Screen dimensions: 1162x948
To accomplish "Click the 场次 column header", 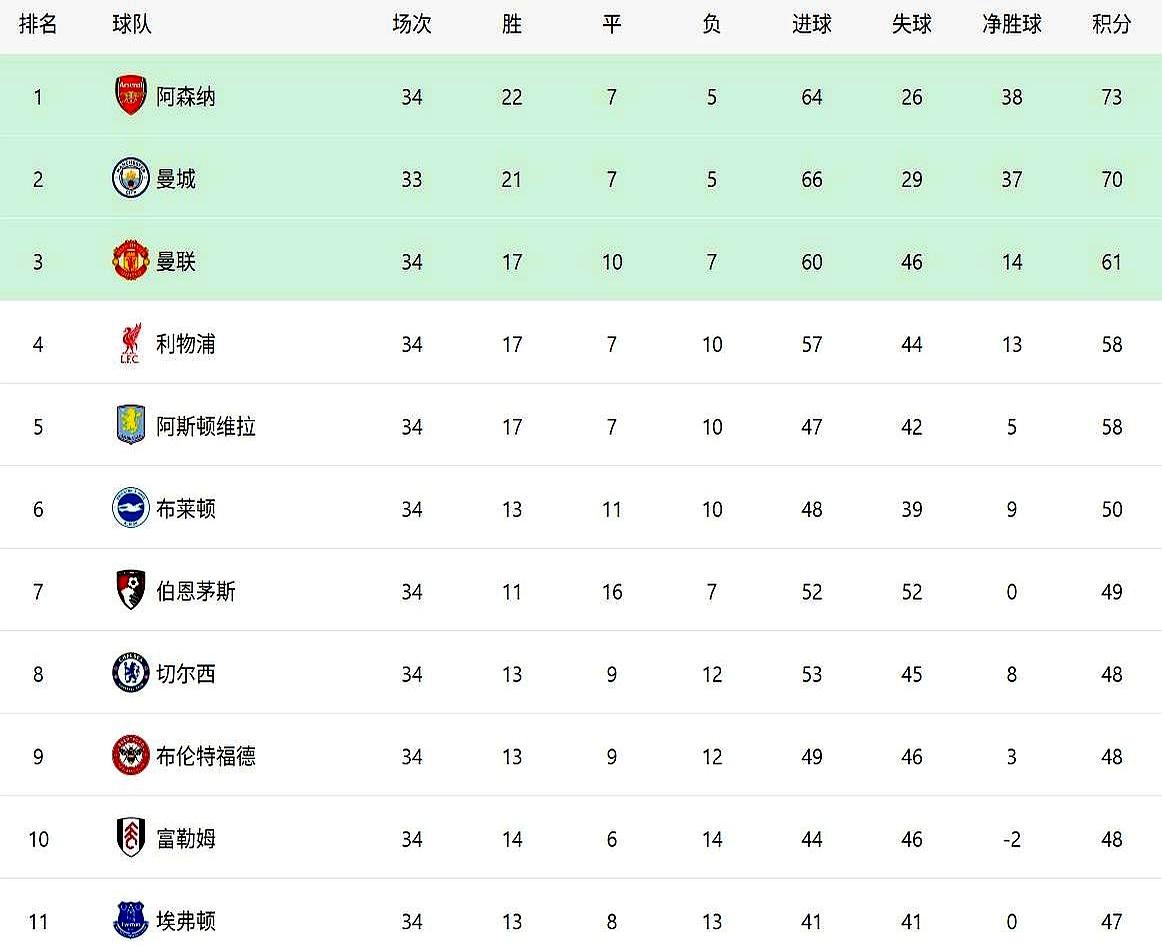I will pyautogui.click(x=412, y=24).
